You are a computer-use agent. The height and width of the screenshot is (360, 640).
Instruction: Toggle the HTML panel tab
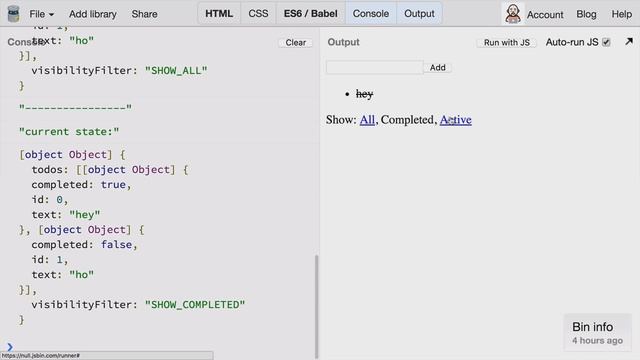pyautogui.click(x=219, y=13)
